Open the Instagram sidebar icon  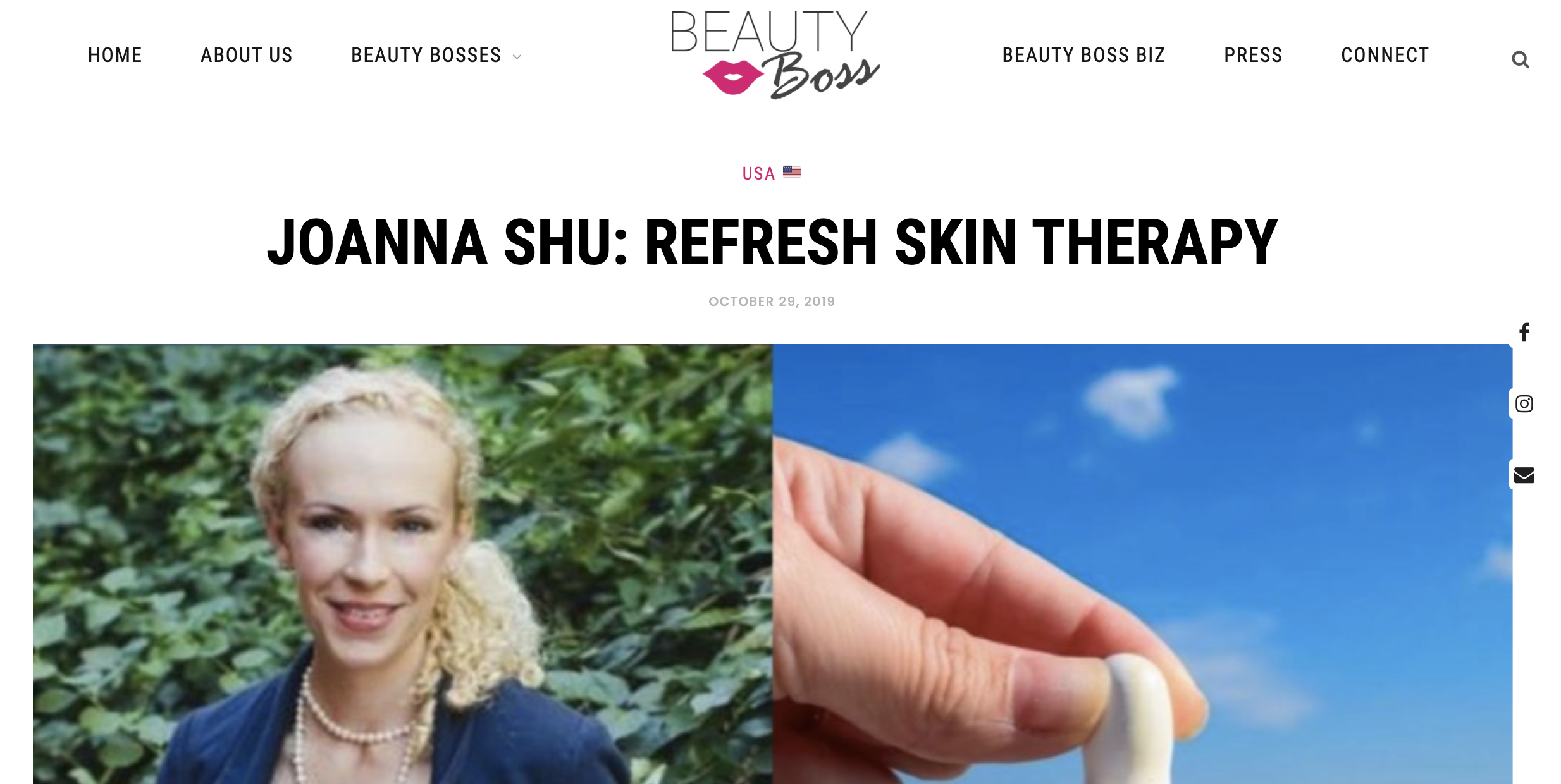tap(1524, 403)
